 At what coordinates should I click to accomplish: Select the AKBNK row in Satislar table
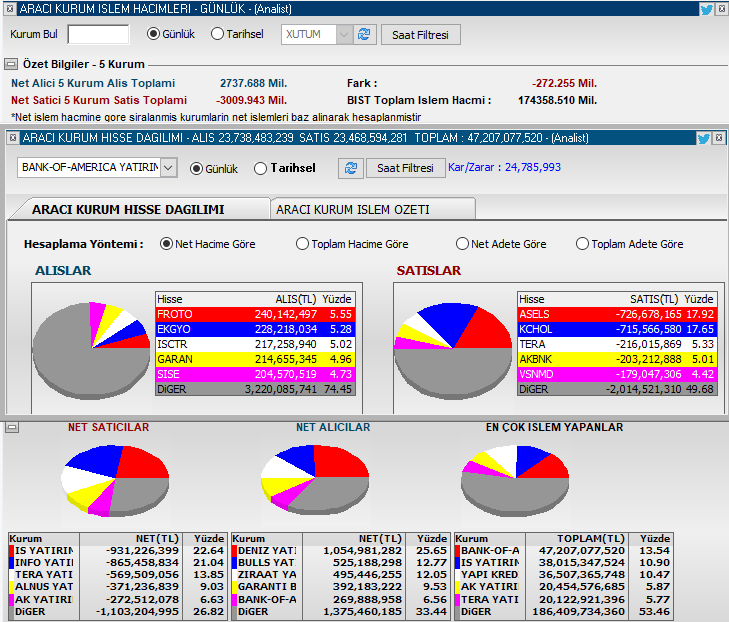click(617, 359)
